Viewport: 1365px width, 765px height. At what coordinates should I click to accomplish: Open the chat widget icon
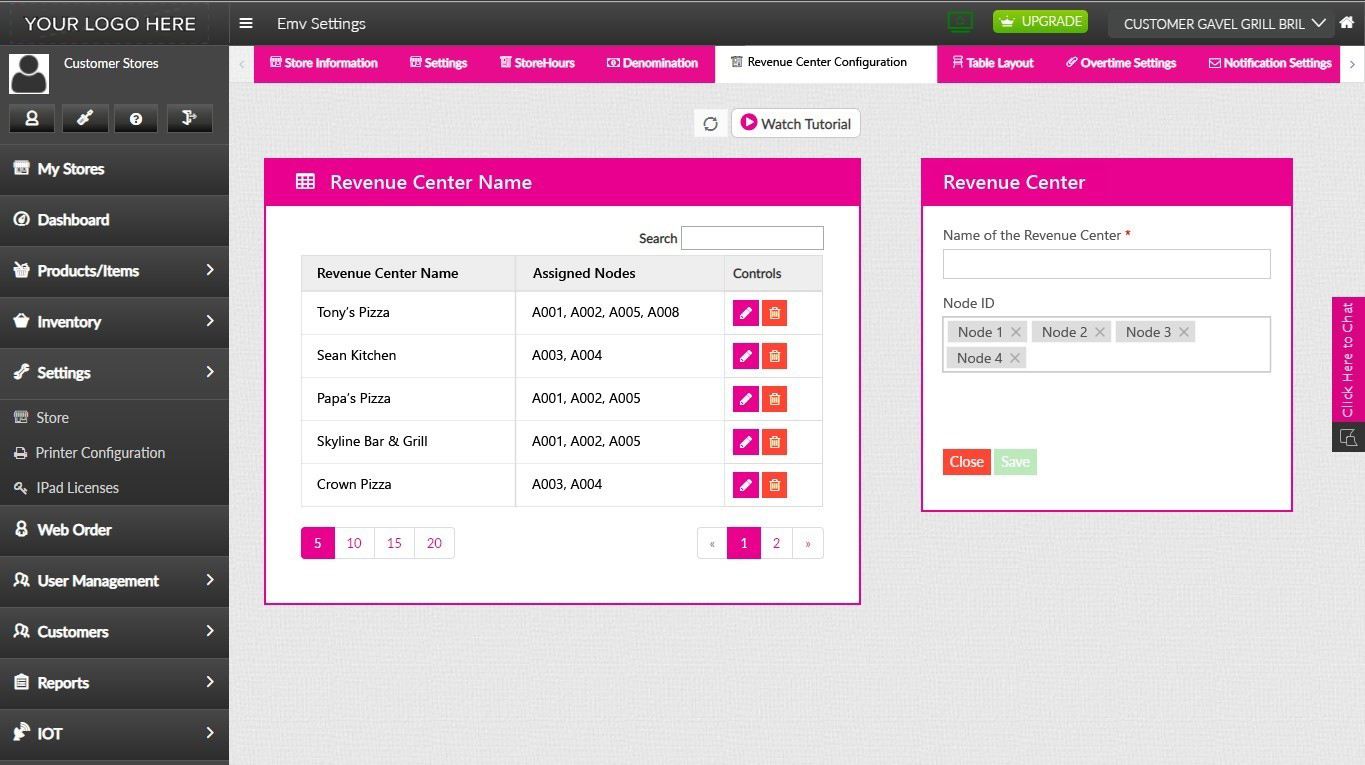coord(1348,437)
